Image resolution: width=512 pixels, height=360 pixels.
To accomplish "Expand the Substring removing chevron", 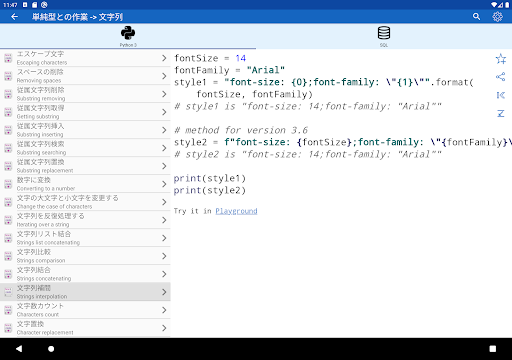I will point(164,94).
